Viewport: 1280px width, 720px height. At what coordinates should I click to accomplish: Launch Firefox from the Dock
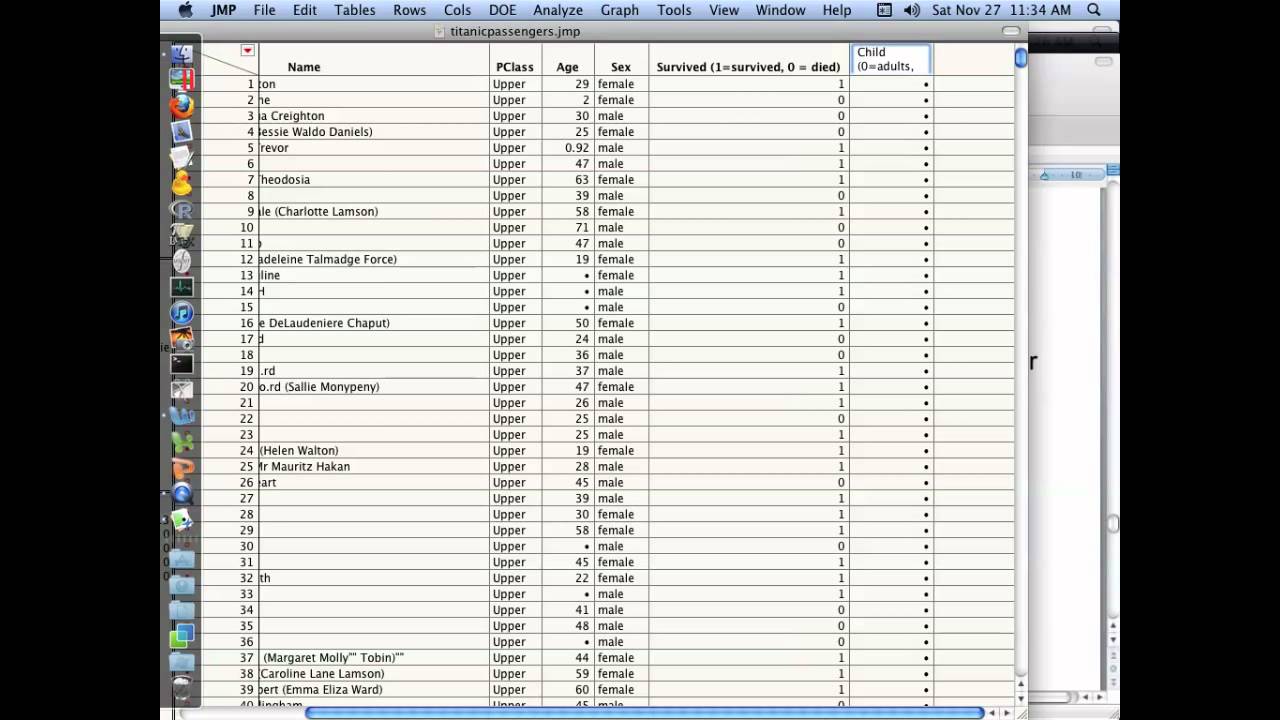[181, 105]
